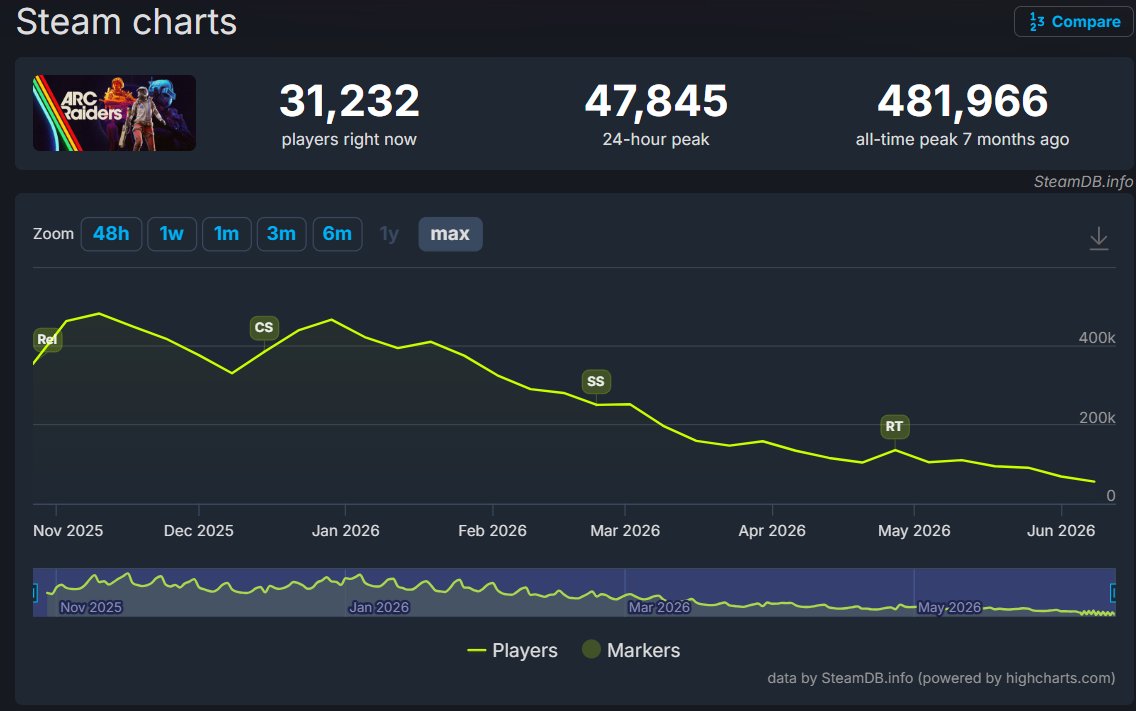Click the SteamDB.info watermark link

[1083, 182]
